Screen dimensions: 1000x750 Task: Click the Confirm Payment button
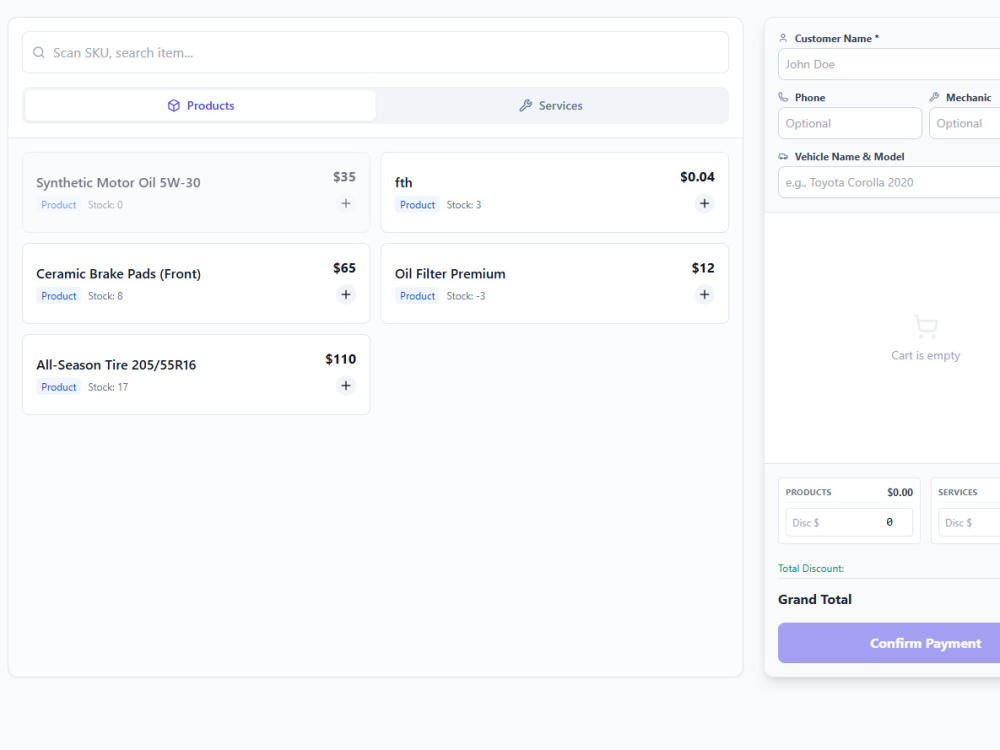(889, 643)
